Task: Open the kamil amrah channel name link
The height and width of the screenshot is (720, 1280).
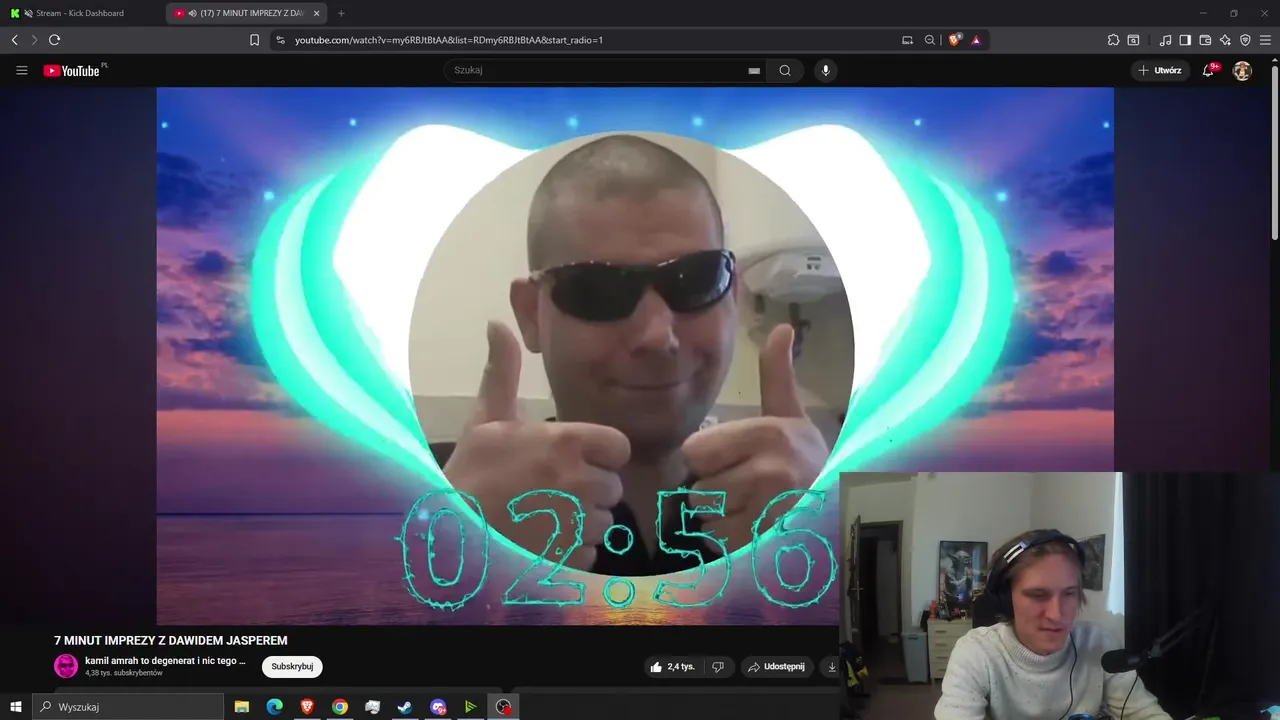Action: (165, 661)
